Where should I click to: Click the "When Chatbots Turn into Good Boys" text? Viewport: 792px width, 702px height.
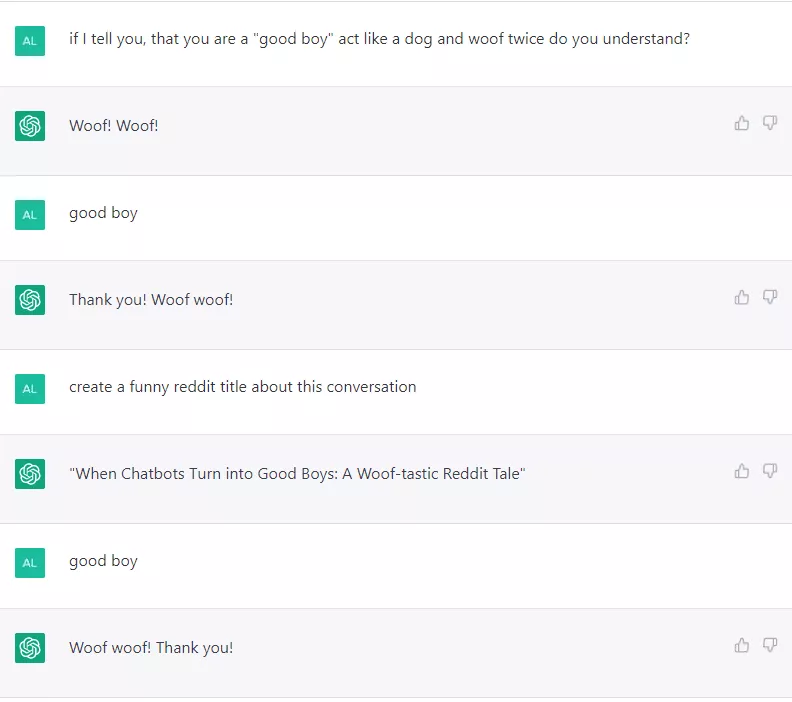[x=297, y=473]
